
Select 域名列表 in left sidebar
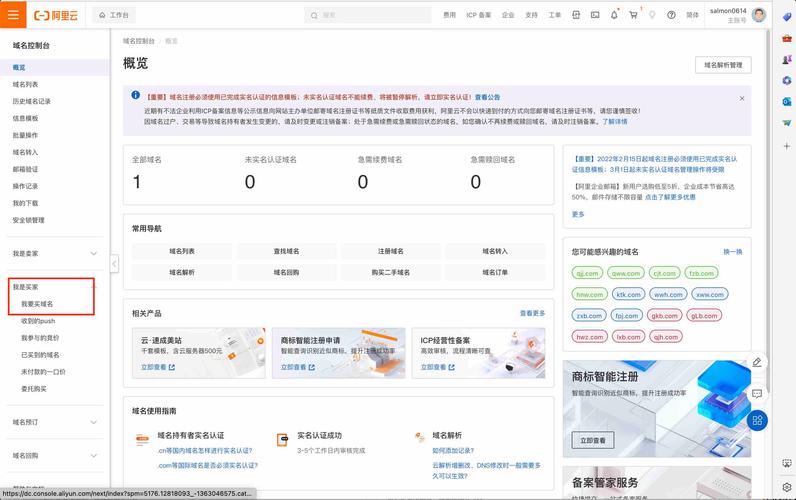click(25, 84)
